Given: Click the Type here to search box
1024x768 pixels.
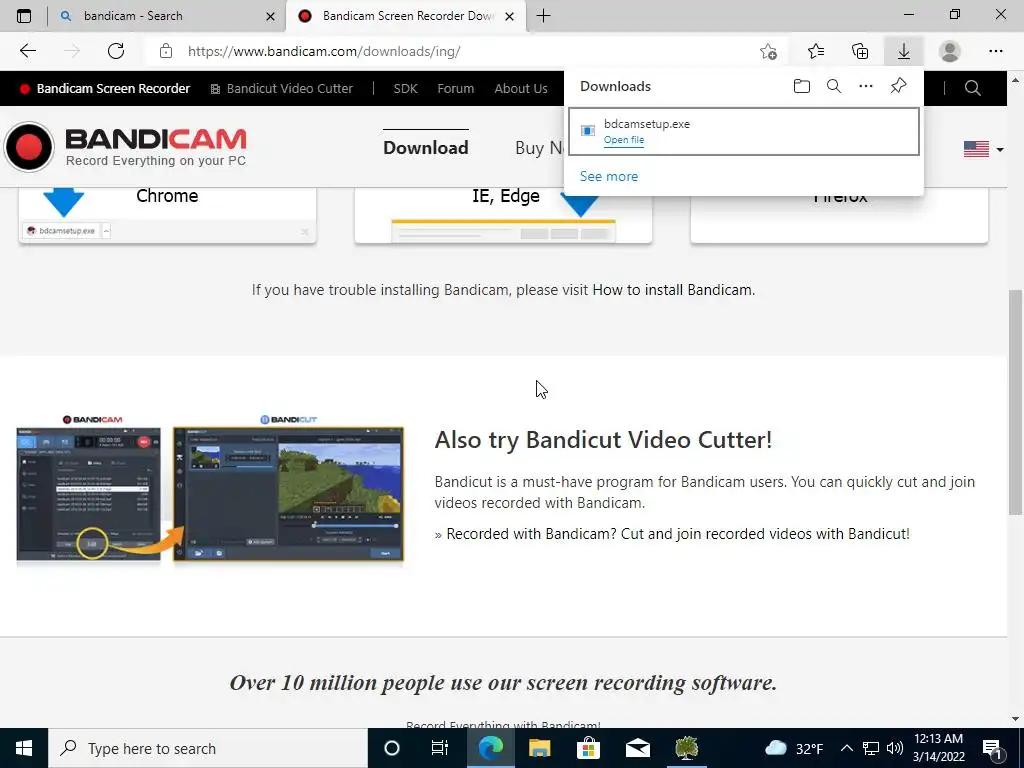Looking at the screenshot, I should [208, 748].
